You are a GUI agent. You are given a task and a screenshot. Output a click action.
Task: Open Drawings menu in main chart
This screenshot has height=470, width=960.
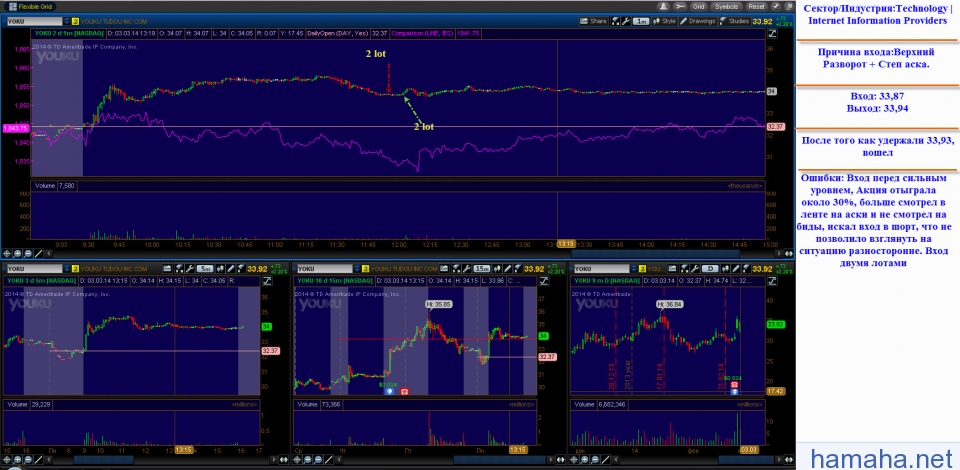click(x=698, y=21)
